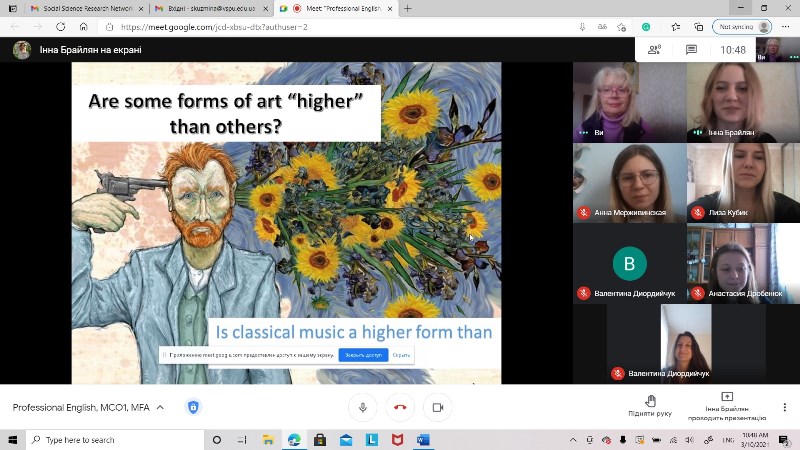
Task: Open the Favorites list
Action: pyautogui.click(x=676, y=27)
